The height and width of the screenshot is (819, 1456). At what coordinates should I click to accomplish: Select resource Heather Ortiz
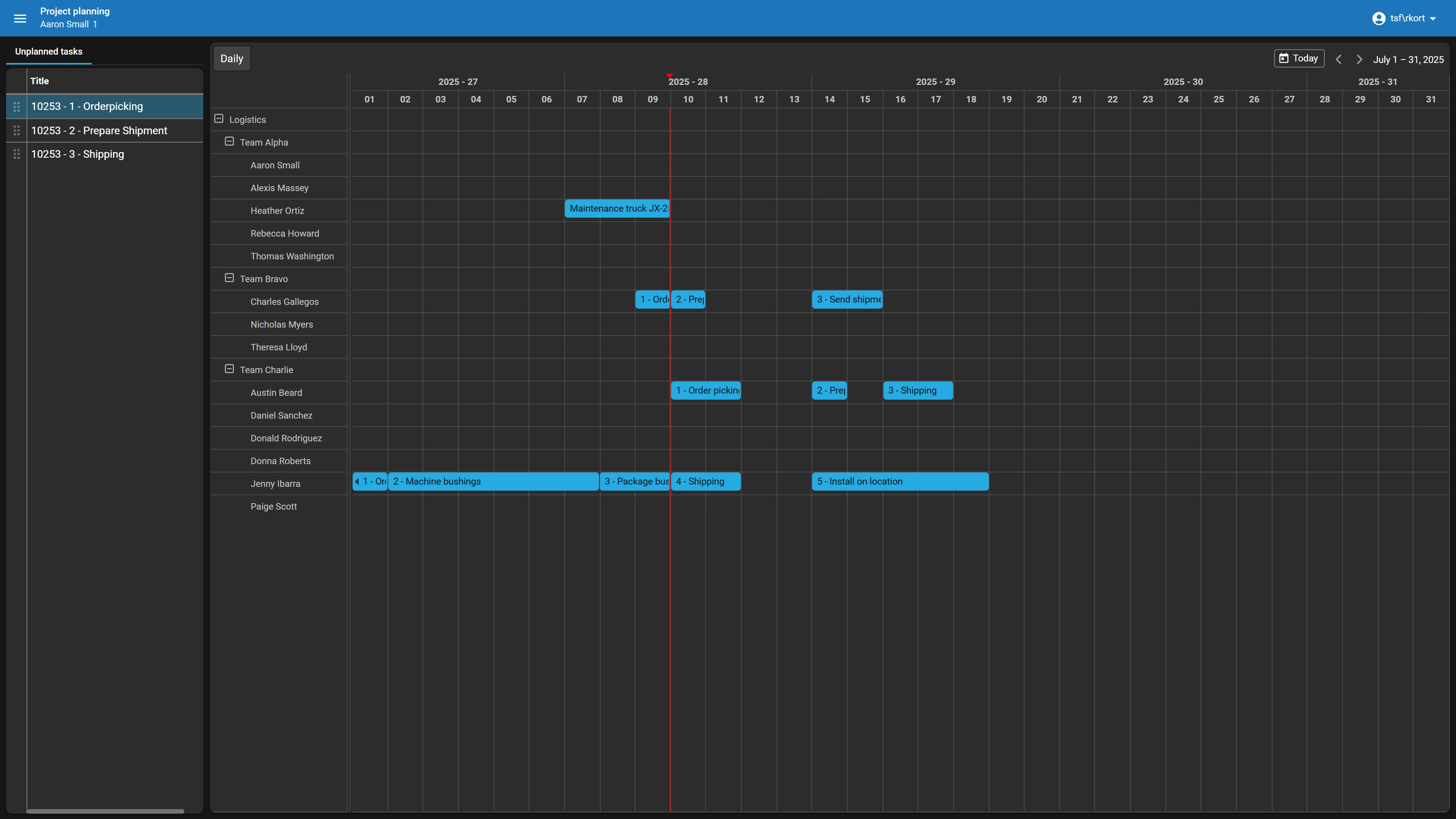click(277, 210)
